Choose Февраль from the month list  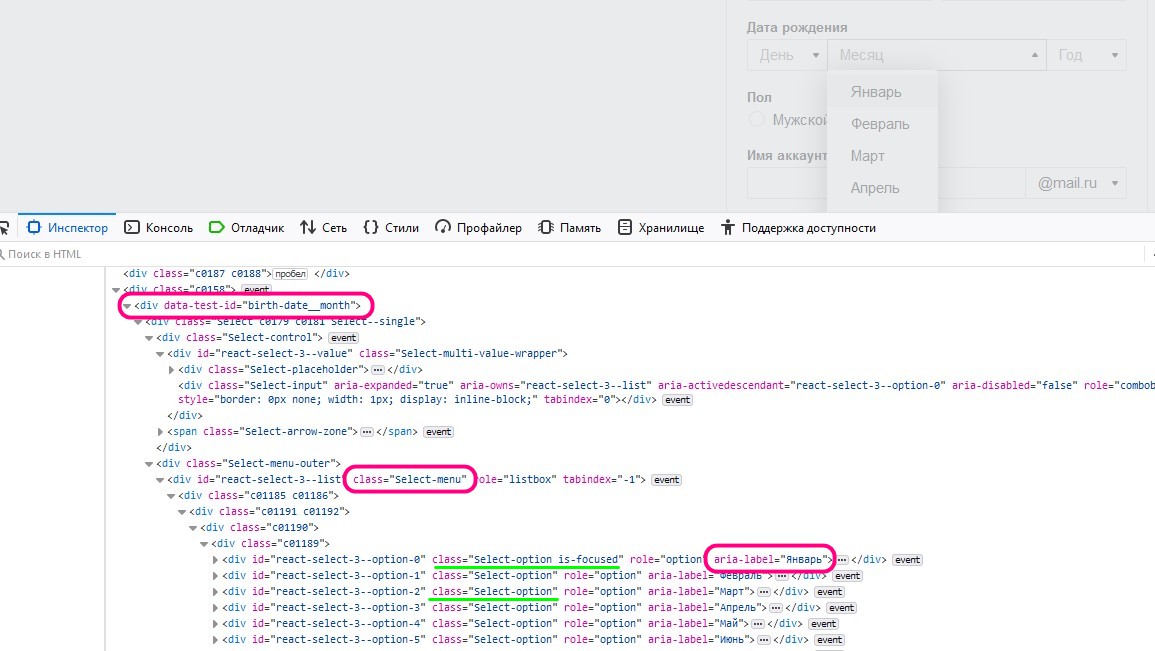tap(882, 124)
